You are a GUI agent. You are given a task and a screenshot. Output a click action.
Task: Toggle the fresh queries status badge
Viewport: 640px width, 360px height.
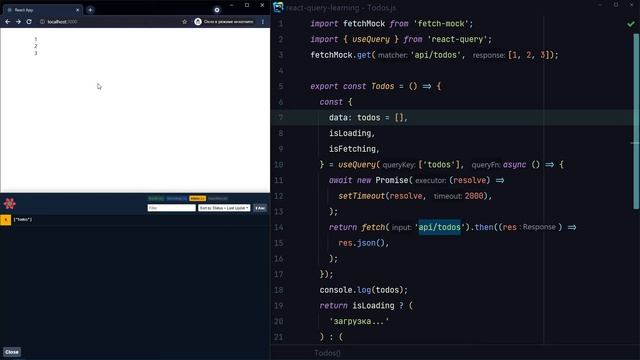pyautogui.click(x=156, y=198)
